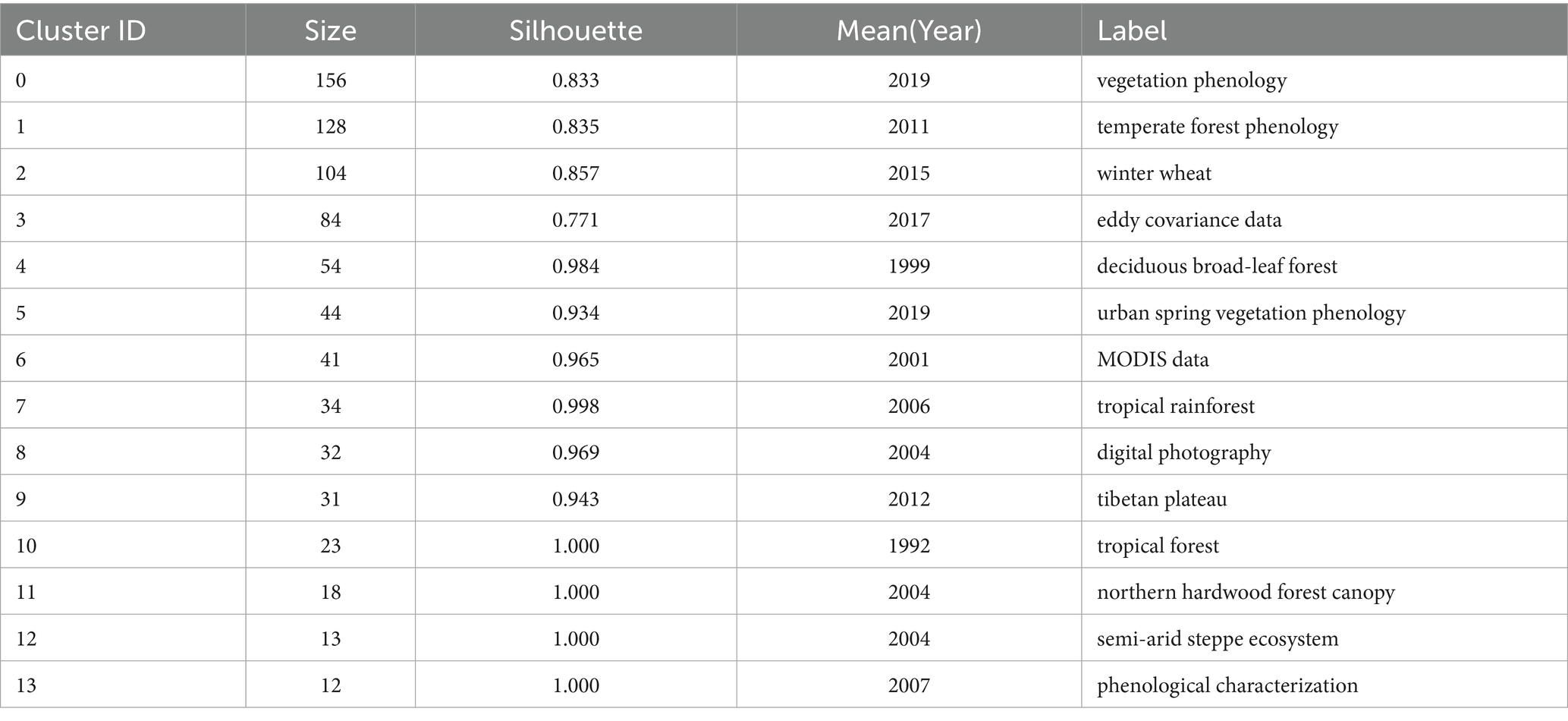Screen dimensions: 1568x721
Task: Click silhouette value 0.998
Action: (x=575, y=406)
